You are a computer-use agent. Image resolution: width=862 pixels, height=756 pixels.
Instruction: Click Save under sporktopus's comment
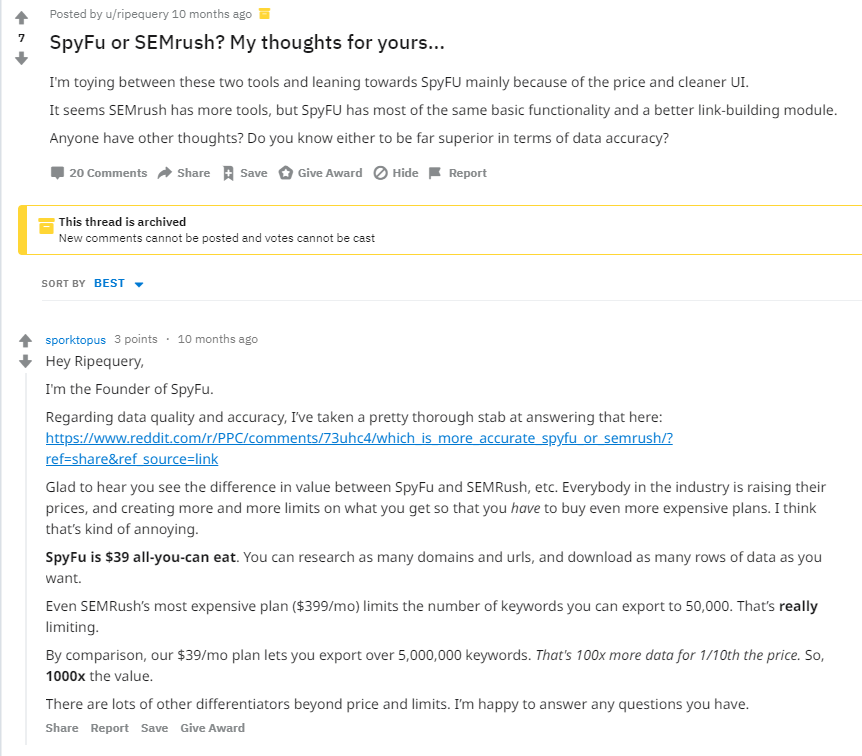pos(154,728)
